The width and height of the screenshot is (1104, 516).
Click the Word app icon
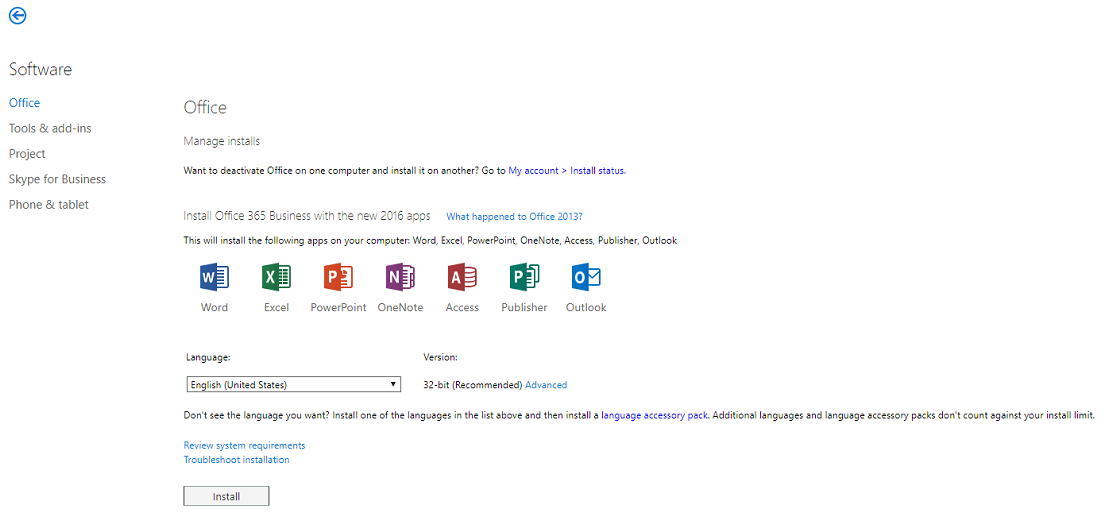pos(214,278)
